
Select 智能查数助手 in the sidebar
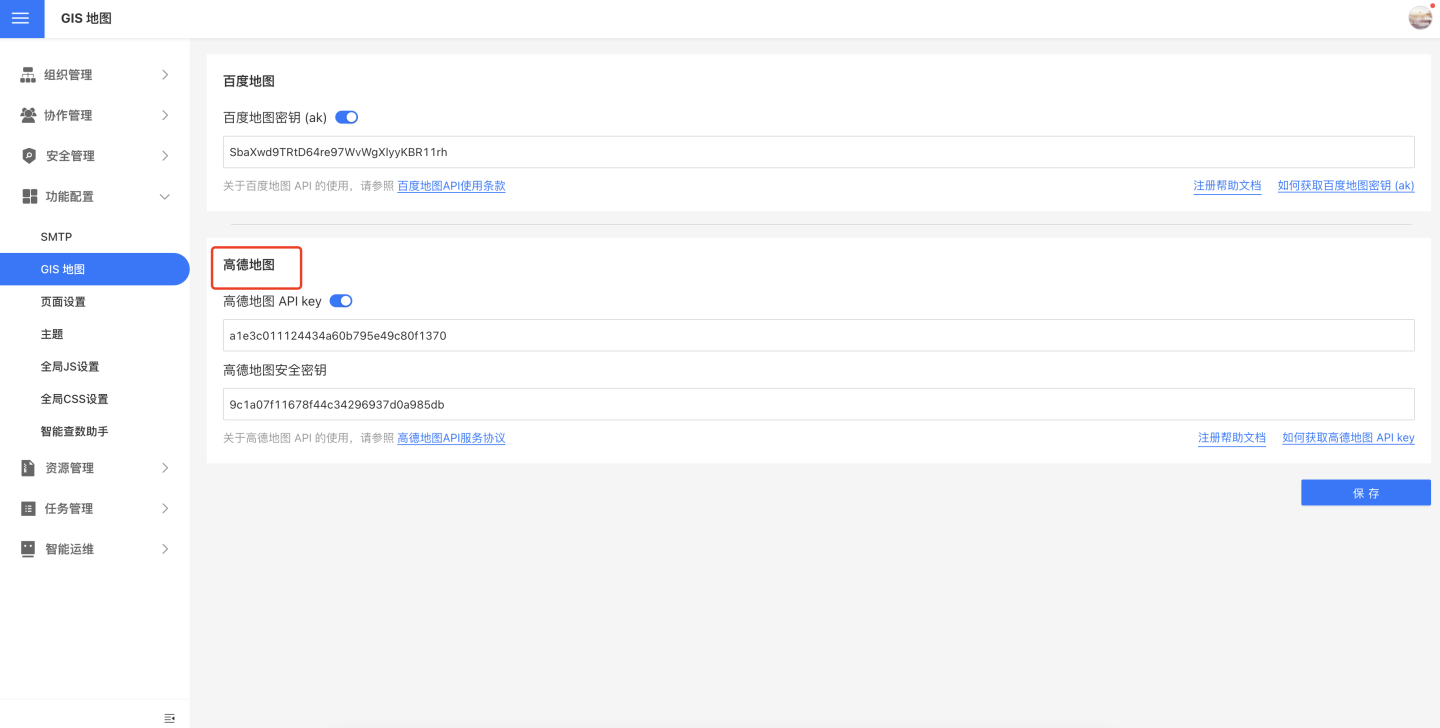pyautogui.click(x=74, y=431)
